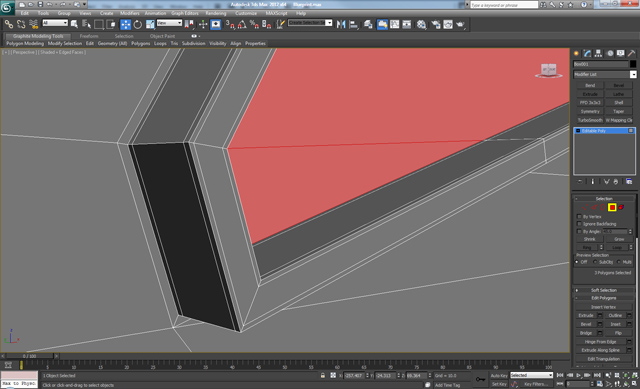Enable the By Vertex checkbox
The height and width of the screenshot is (389, 640).
pos(579,216)
